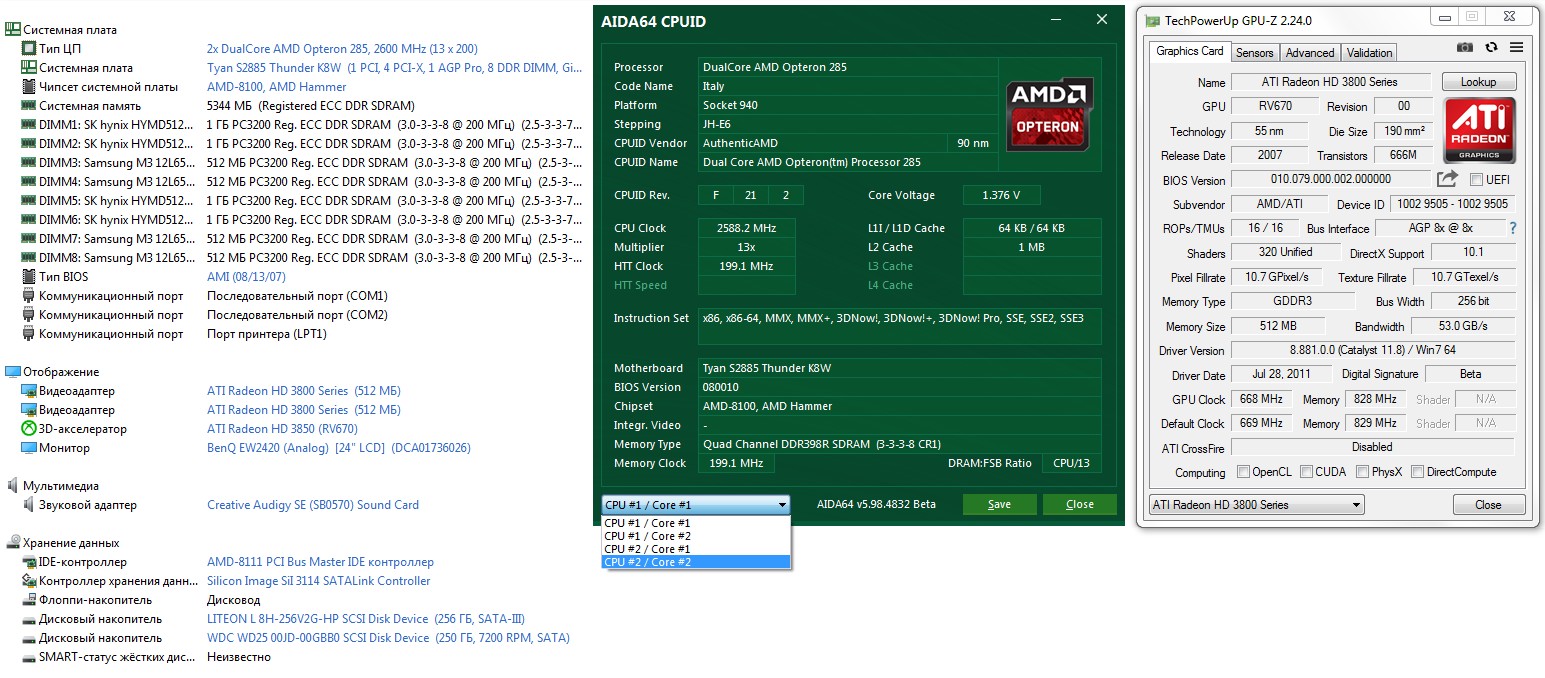Click the Close button in AIDA64 CPUID
Image resolution: width=1545 pixels, height=678 pixels.
click(x=1079, y=504)
